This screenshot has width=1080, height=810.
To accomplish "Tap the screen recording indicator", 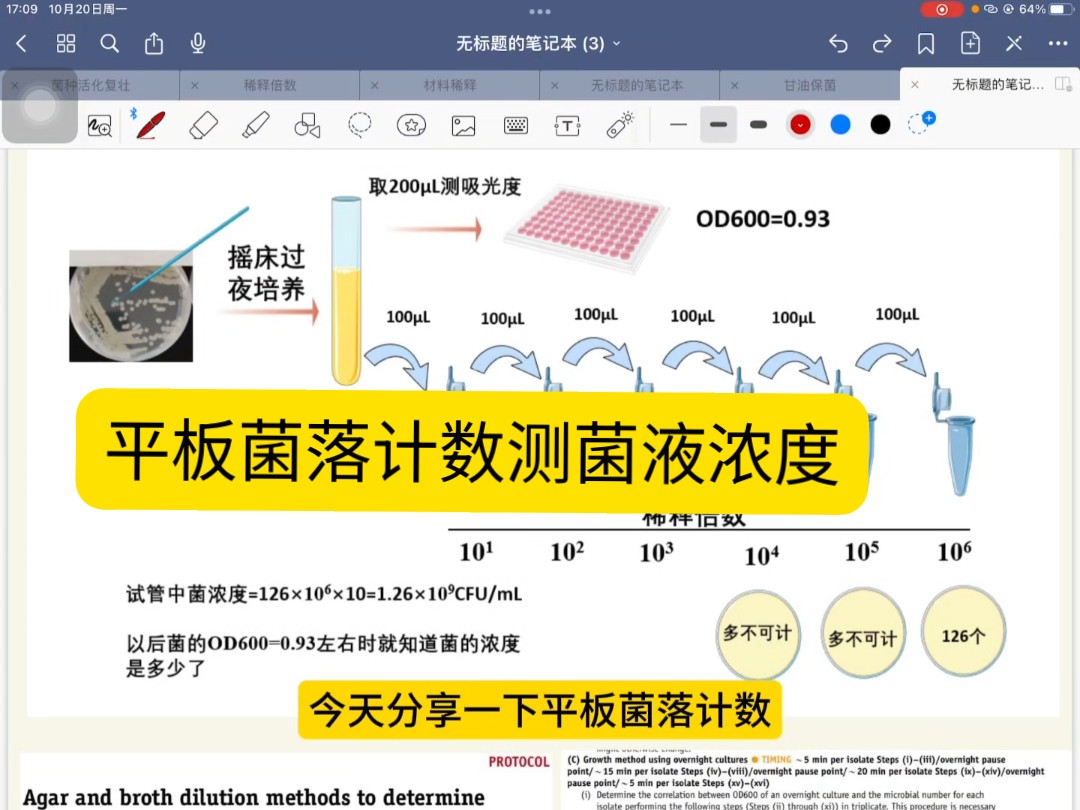I will (942, 10).
